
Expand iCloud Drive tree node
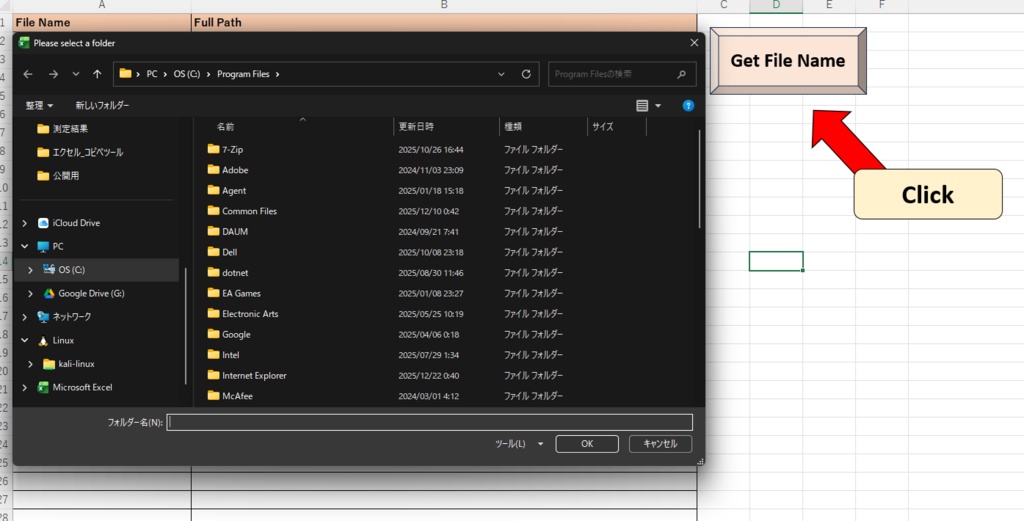point(25,223)
